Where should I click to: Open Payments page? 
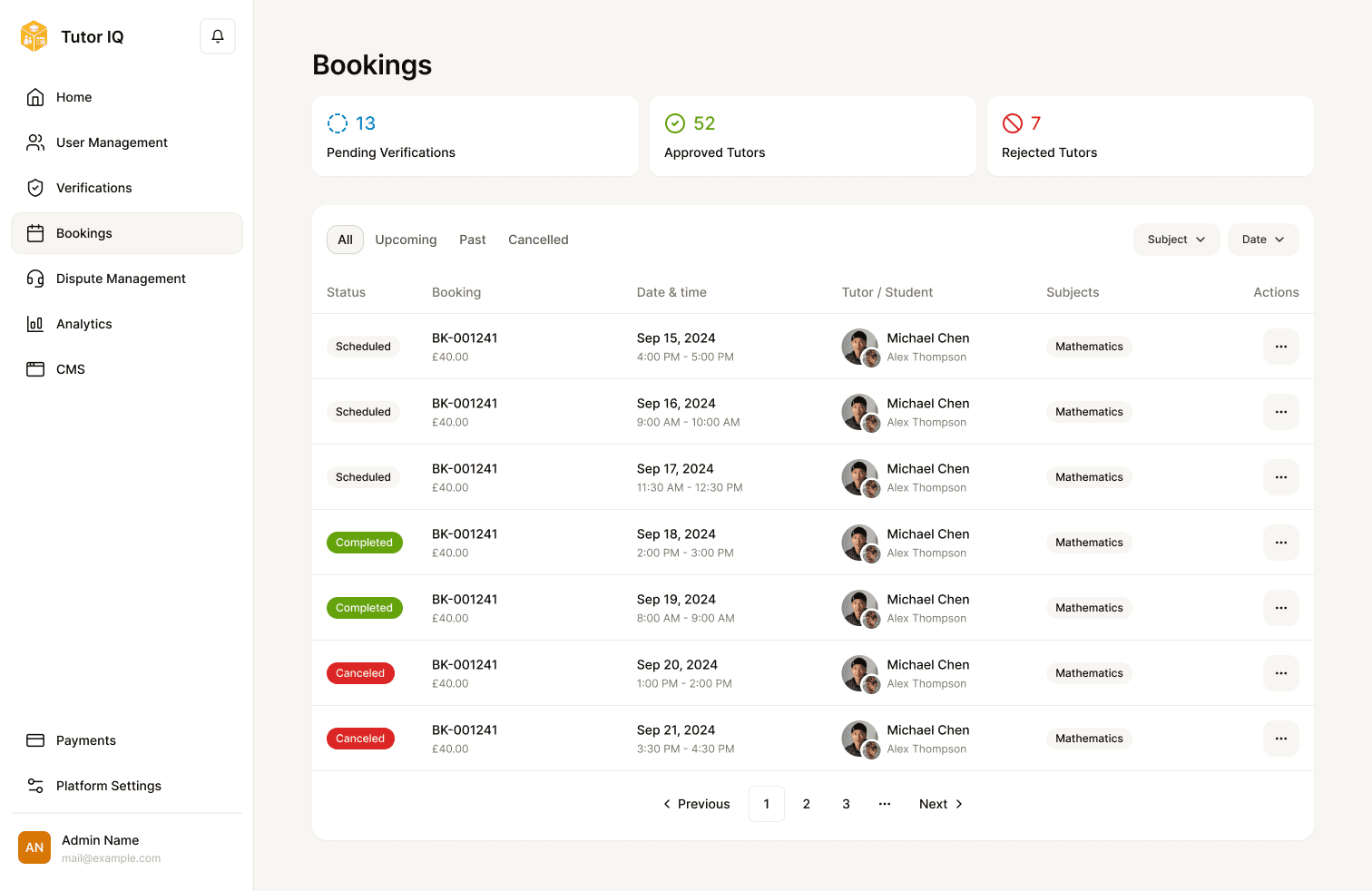[x=127, y=740]
